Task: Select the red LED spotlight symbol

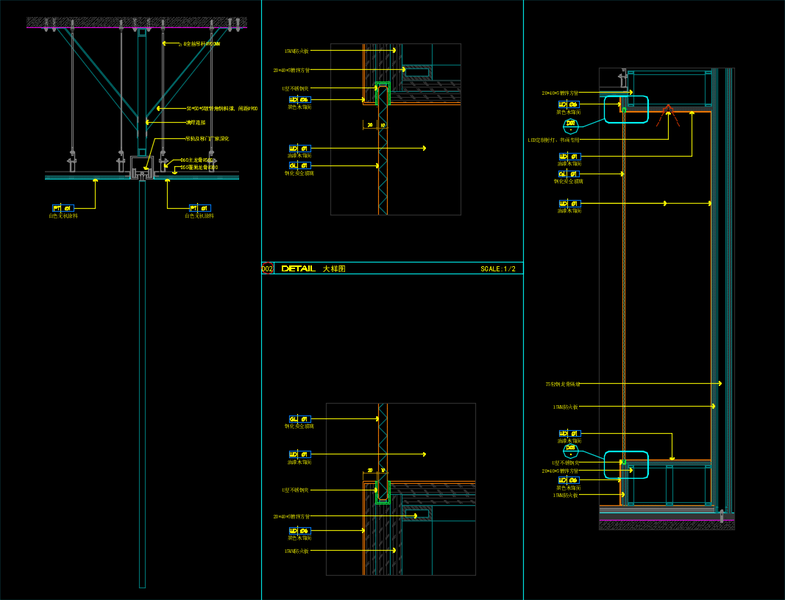Action: pos(668,116)
